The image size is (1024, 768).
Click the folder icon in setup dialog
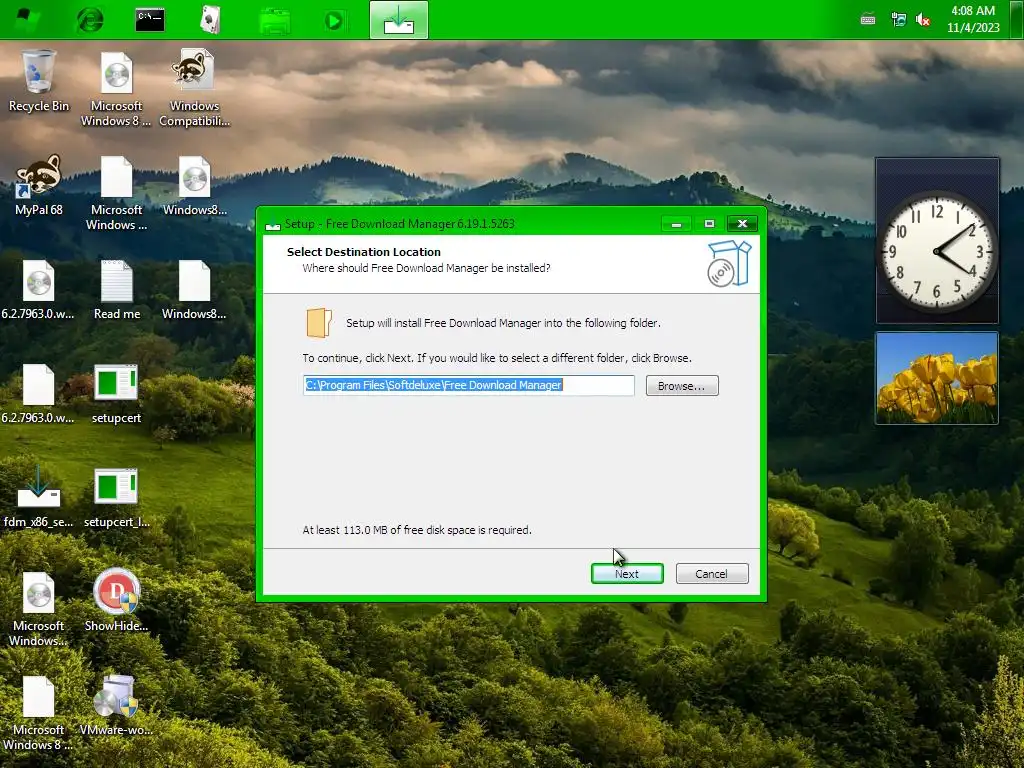click(319, 323)
